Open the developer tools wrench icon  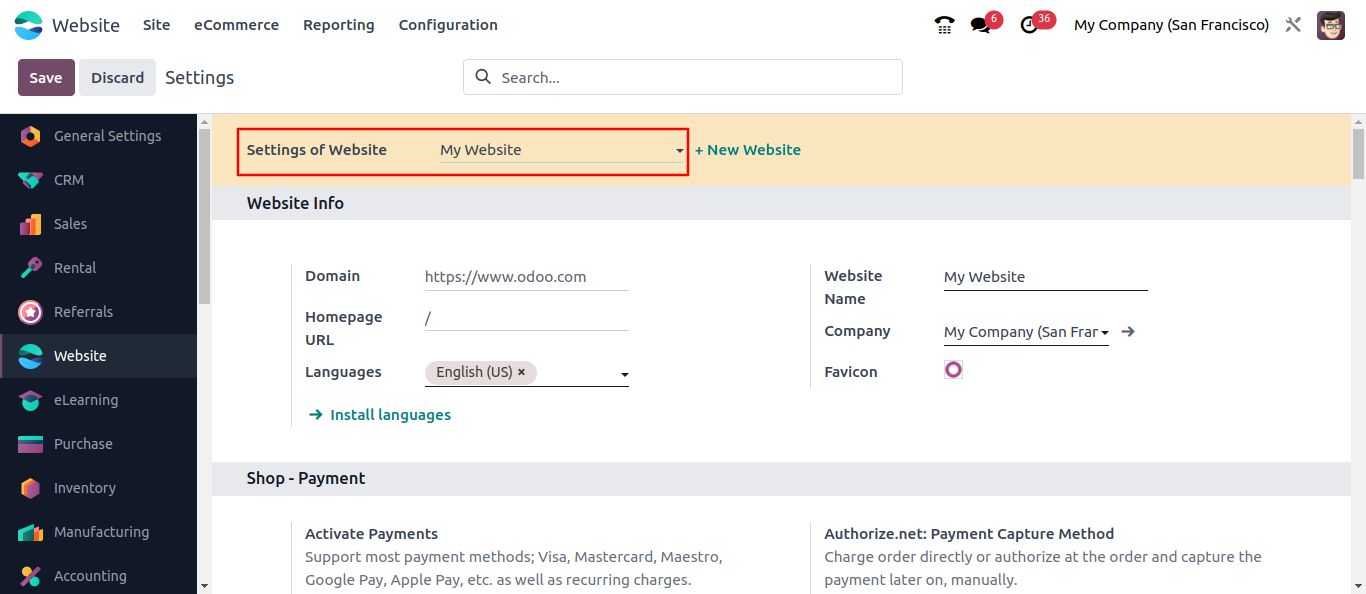[1293, 25]
